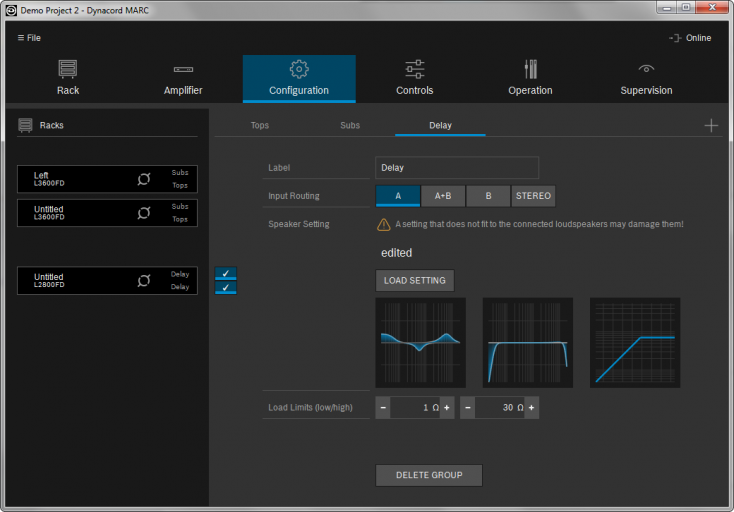This screenshot has width=734, height=512.
Task: Open the File menu
Action: click(x=29, y=38)
